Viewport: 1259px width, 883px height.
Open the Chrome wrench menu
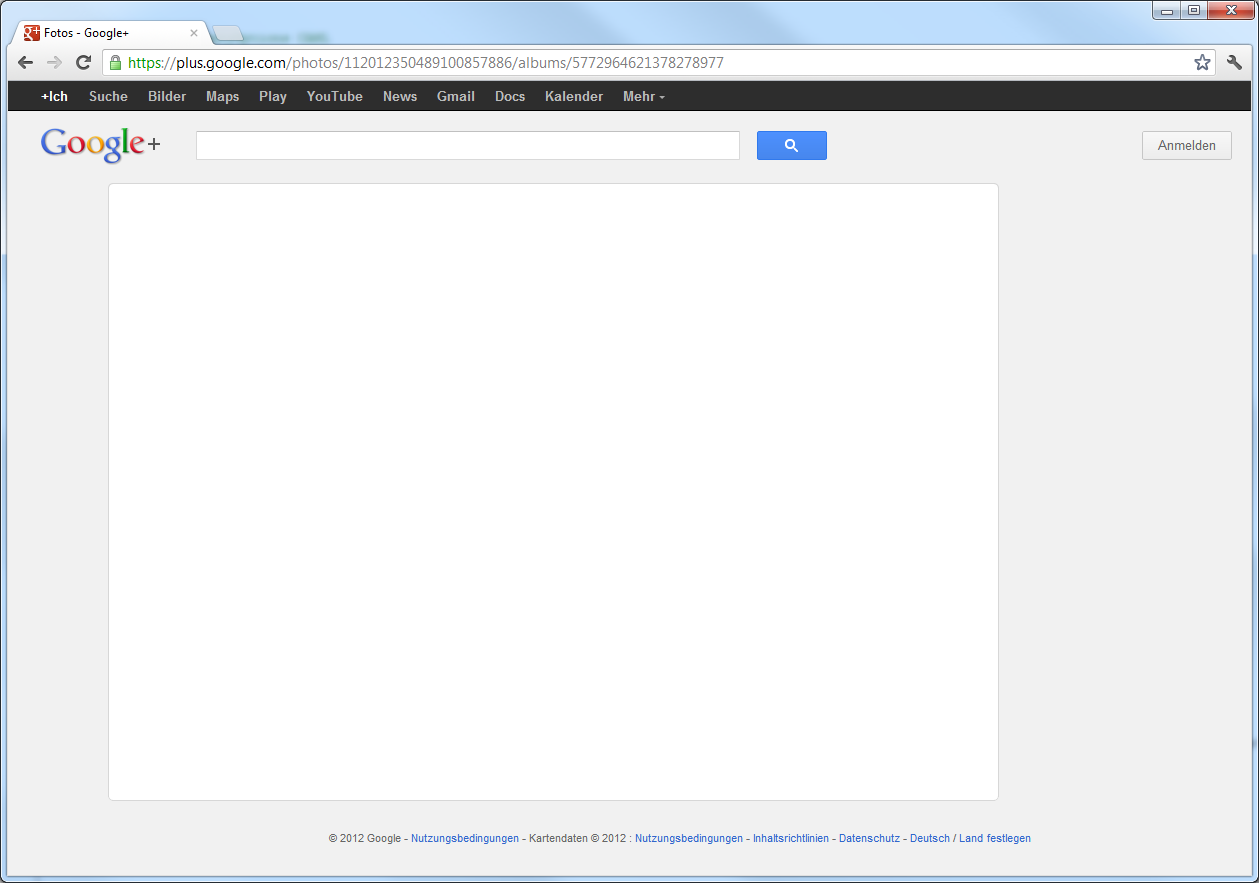click(x=1234, y=63)
